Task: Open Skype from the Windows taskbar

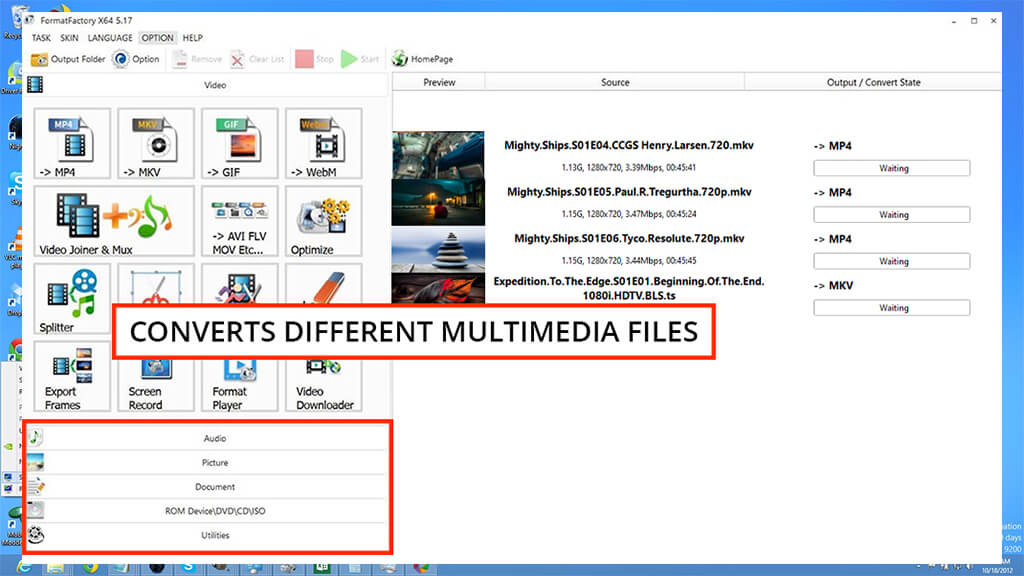Action: 189,567
